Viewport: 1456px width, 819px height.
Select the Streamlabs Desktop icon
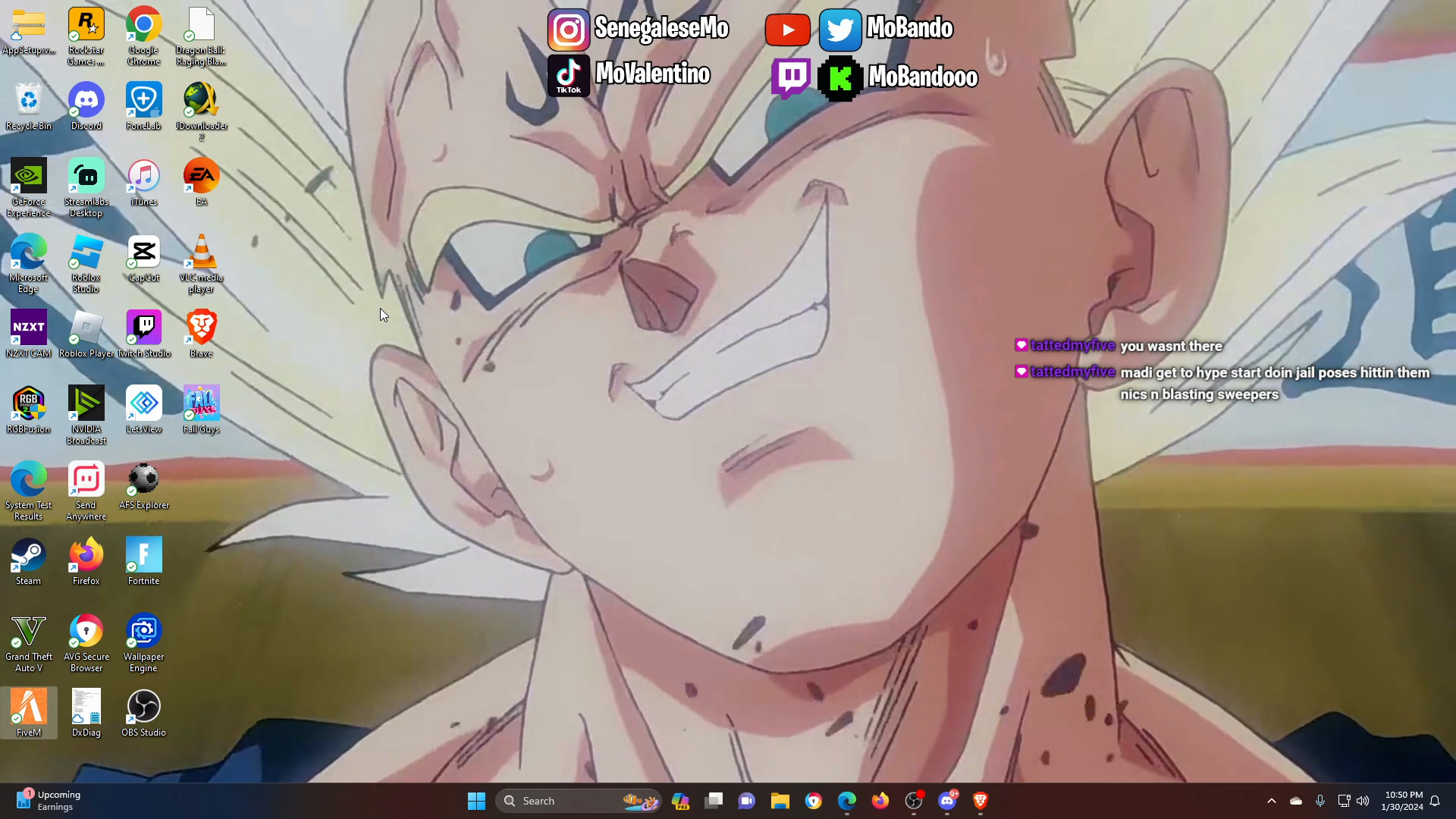click(x=86, y=187)
